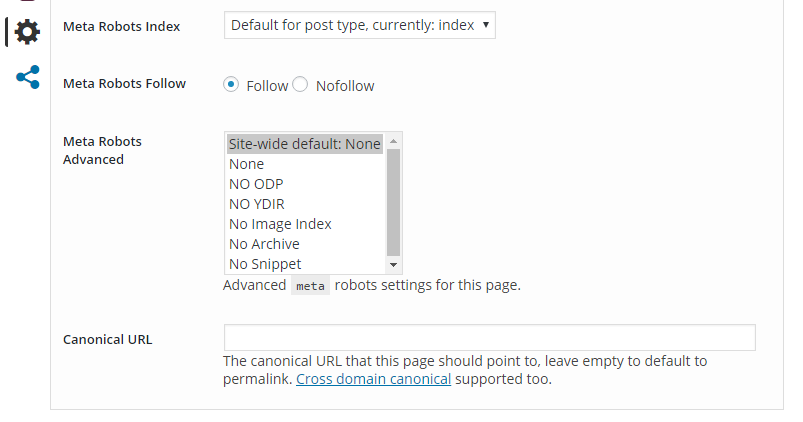803x422 pixels.
Task: Select the Nofollow radio button
Action: 300,84
